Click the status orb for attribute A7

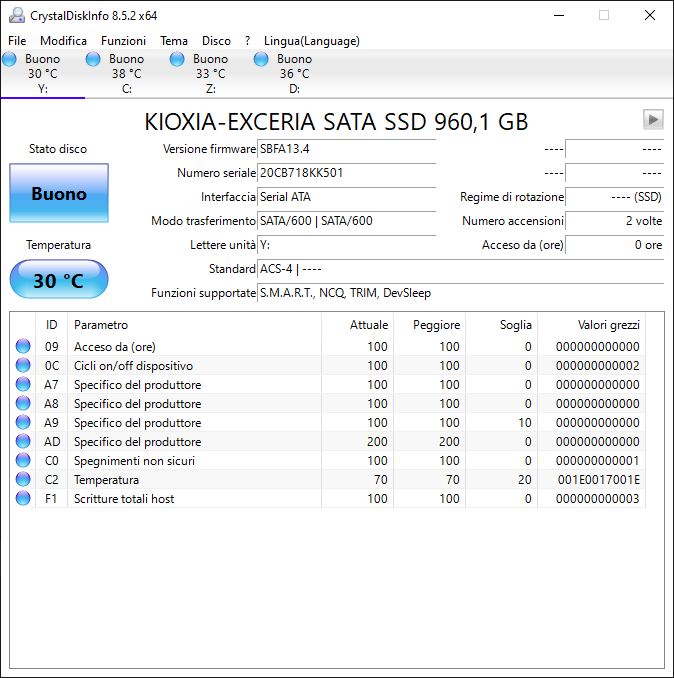pyautogui.click(x=23, y=384)
